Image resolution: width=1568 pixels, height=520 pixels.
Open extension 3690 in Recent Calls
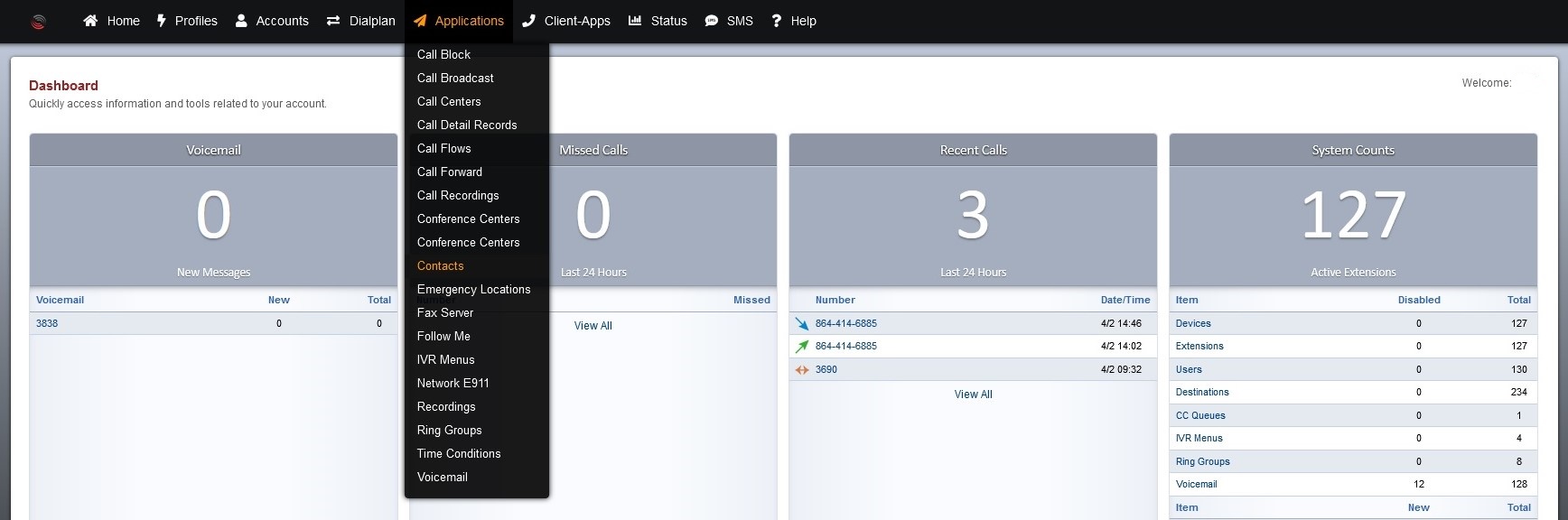tap(826, 369)
